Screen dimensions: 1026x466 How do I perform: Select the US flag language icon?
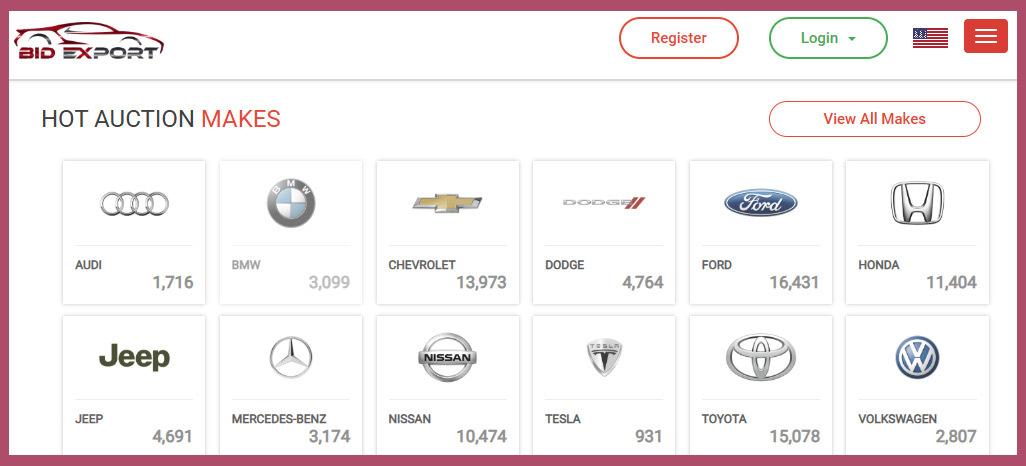(930, 38)
